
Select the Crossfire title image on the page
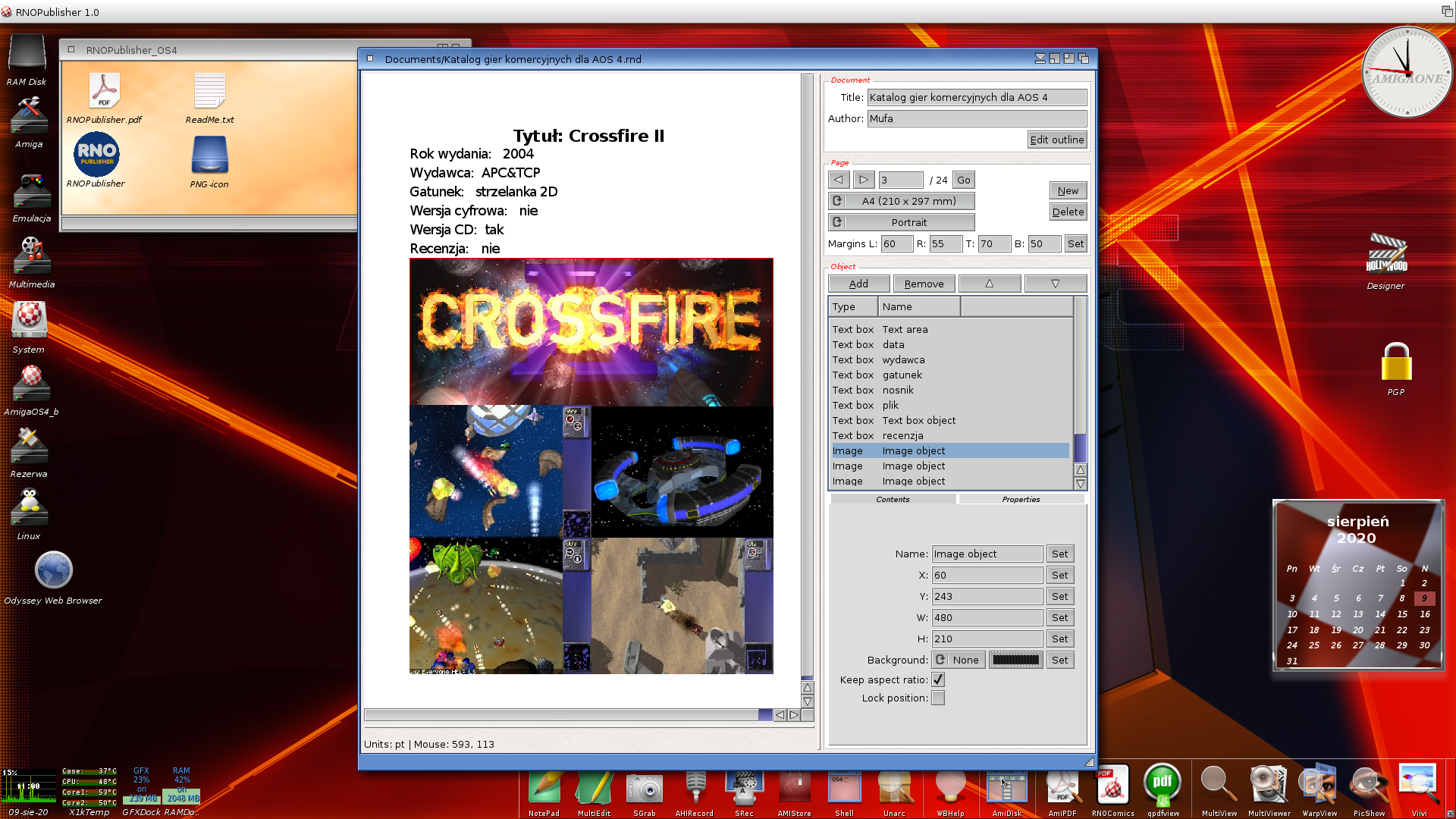coord(591,332)
